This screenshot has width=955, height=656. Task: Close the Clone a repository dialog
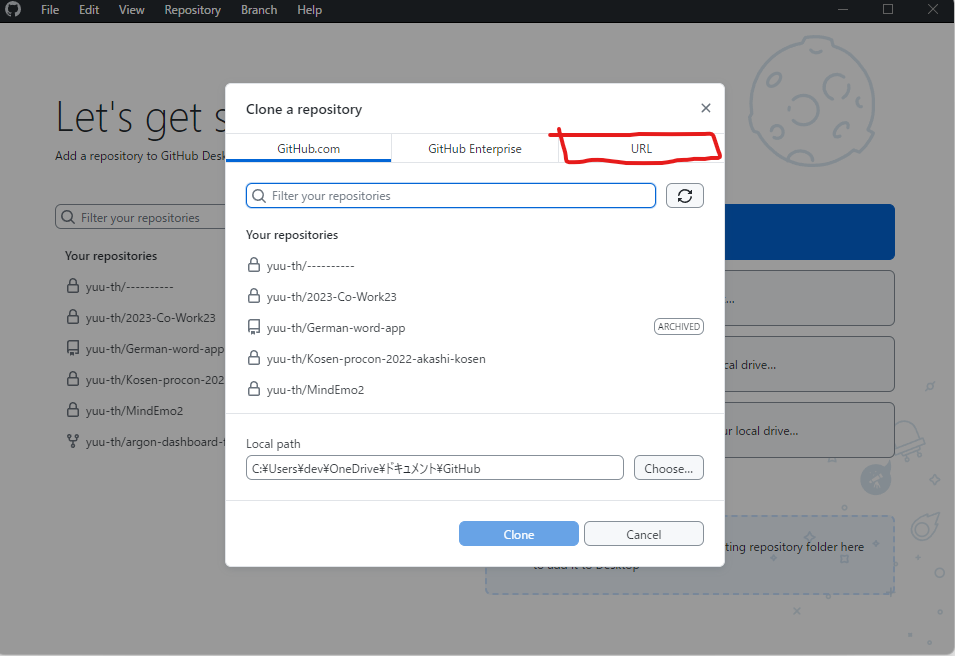(706, 108)
